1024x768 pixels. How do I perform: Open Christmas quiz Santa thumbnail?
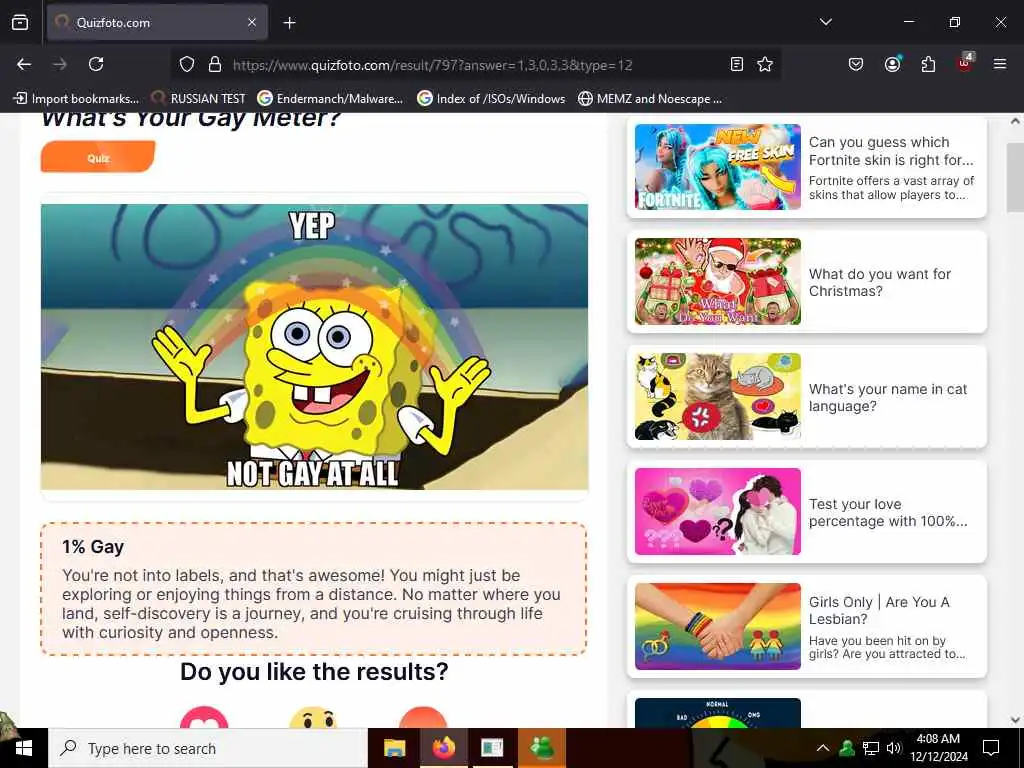[718, 281]
